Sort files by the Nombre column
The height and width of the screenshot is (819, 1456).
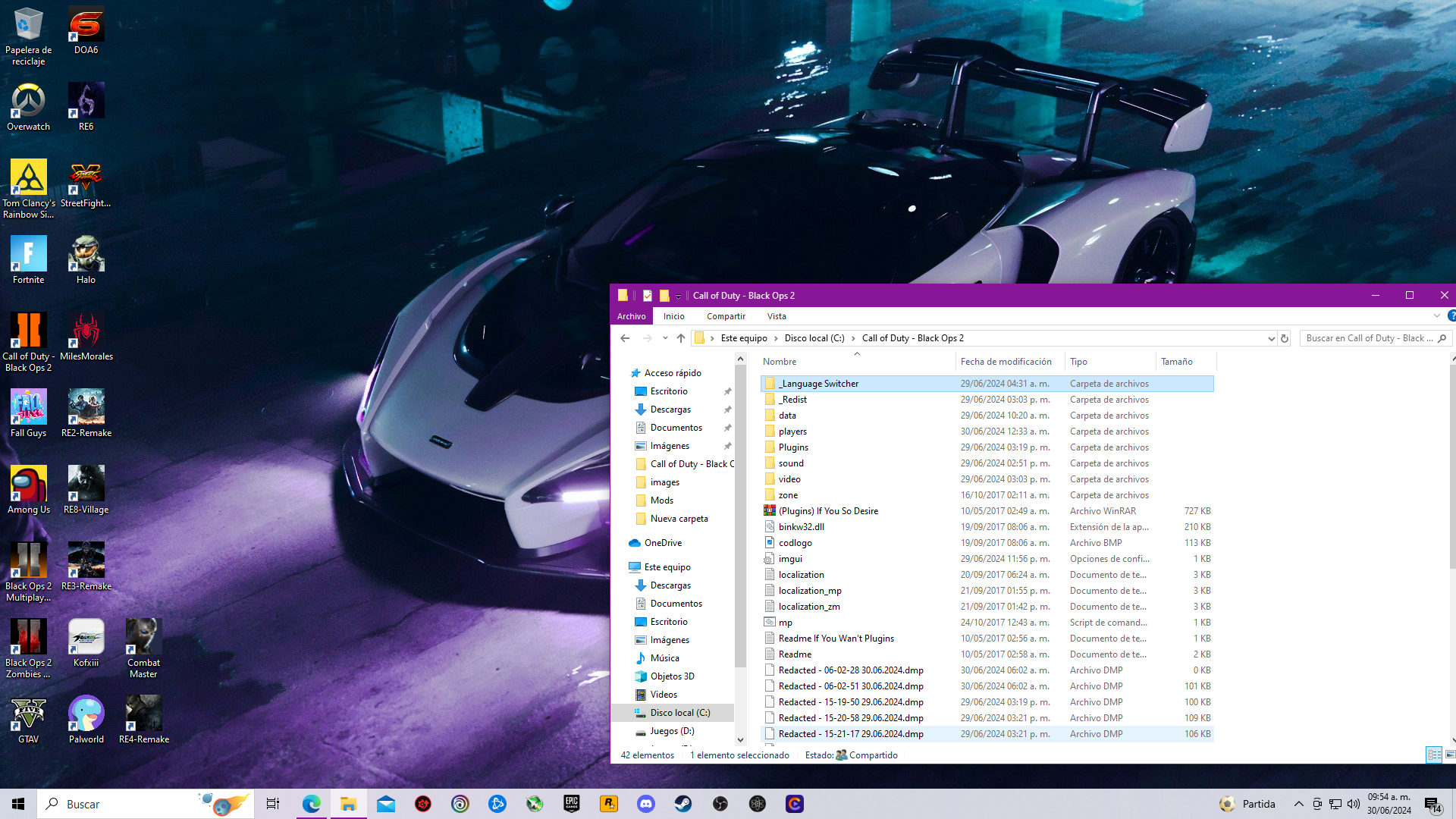click(x=858, y=362)
